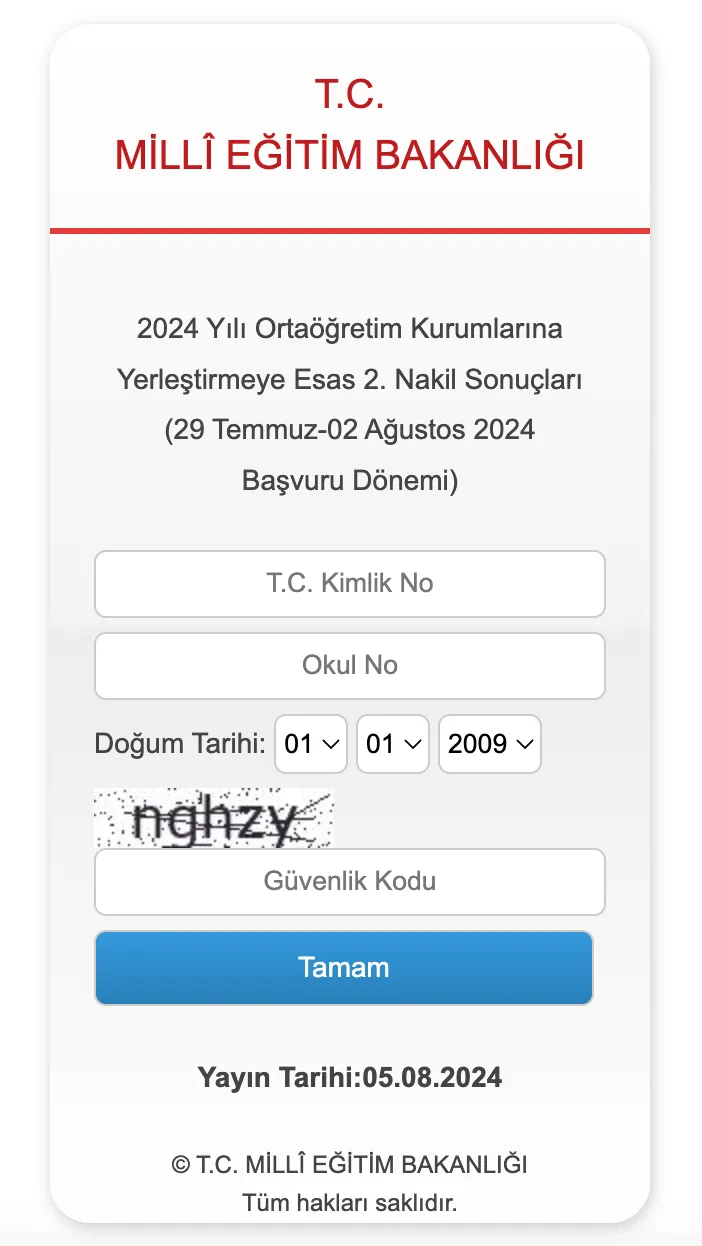702x1246 pixels.
Task: Click the 2024 Yılı Ortaöğretim Kurumlarına line
Action: pyautogui.click(x=350, y=328)
